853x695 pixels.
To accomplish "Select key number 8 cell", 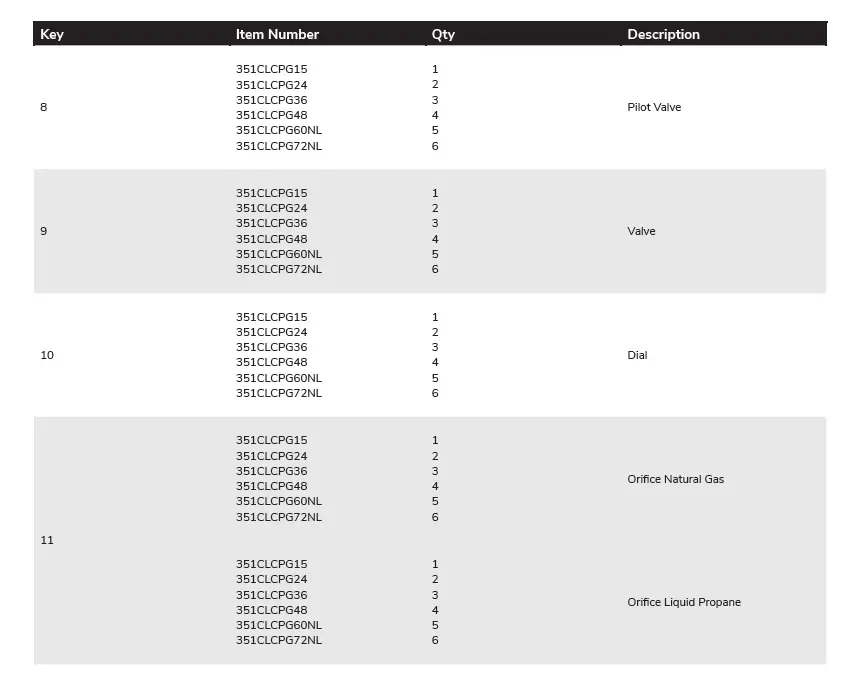I will tap(43, 107).
